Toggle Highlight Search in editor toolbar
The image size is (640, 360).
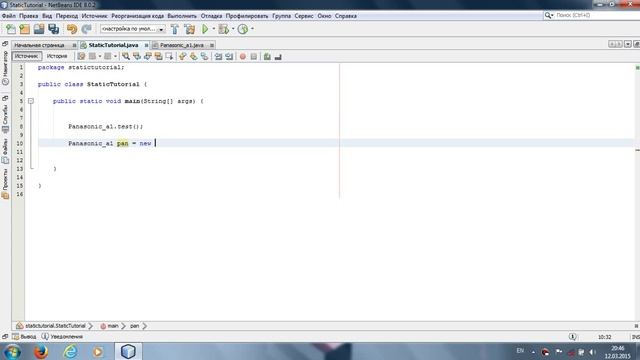tap(158, 57)
